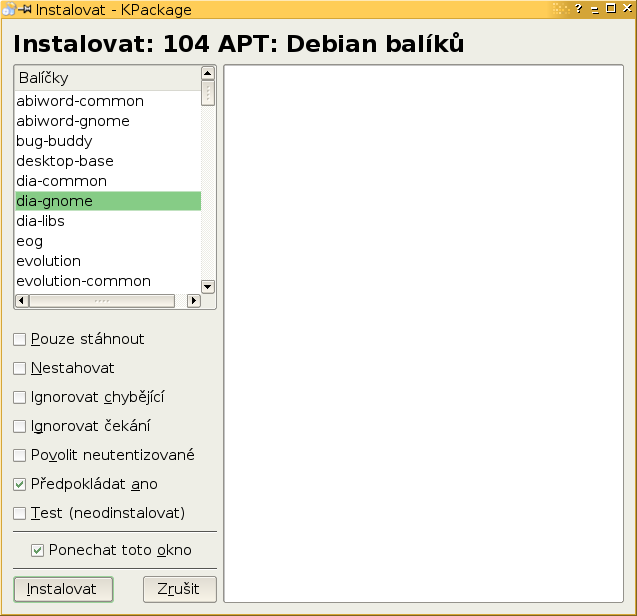The image size is (637, 616).
Task: Click the horizontal scroll left arrow
Action: [22, 301]
